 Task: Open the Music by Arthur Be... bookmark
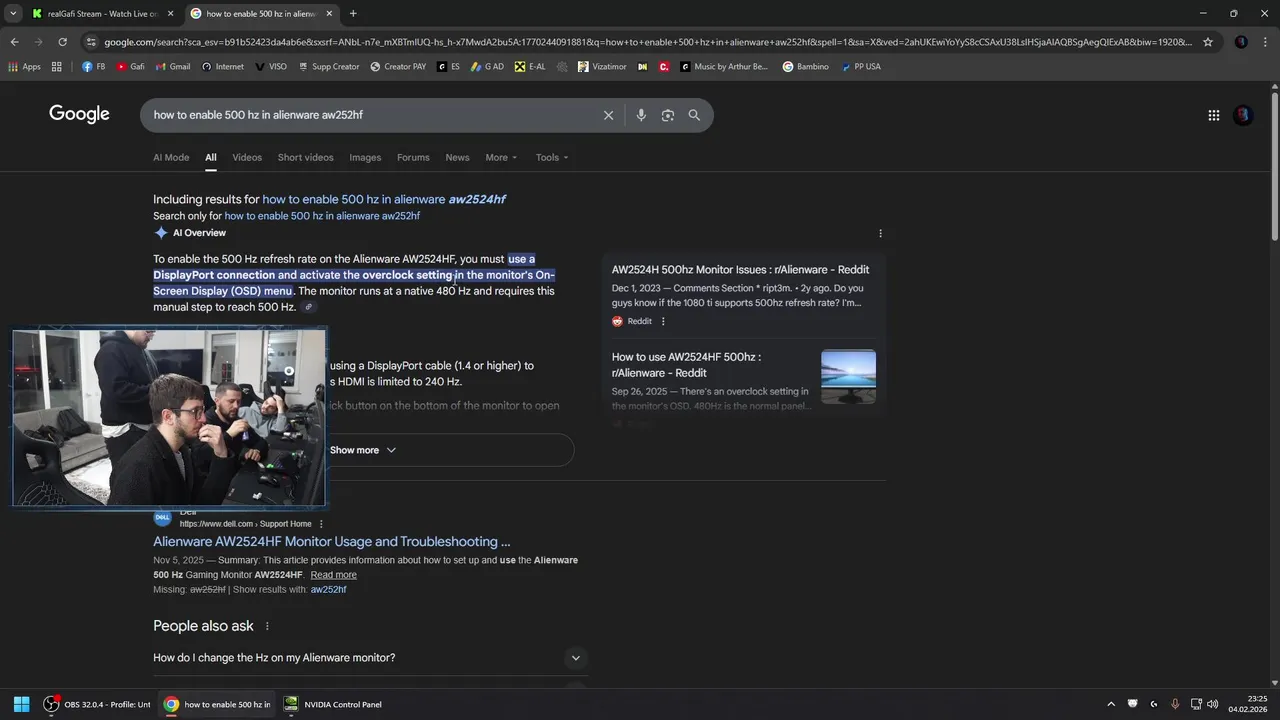pyautogui.click(x=725, y=67)
